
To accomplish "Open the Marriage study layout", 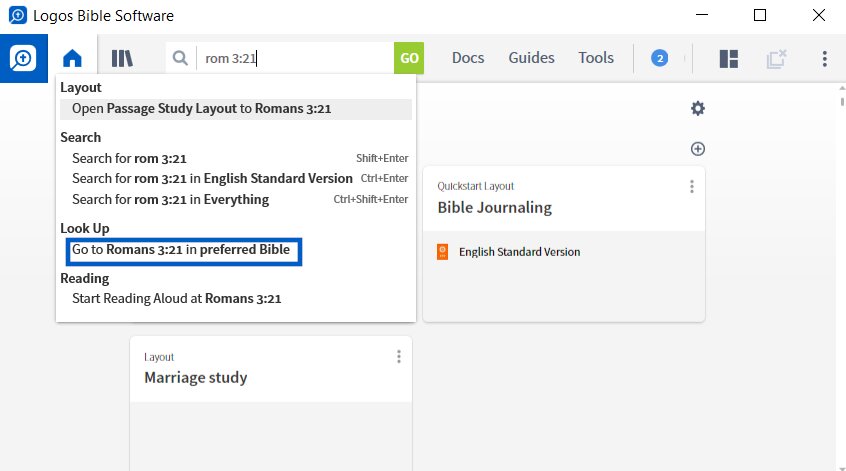I will 195,378.
